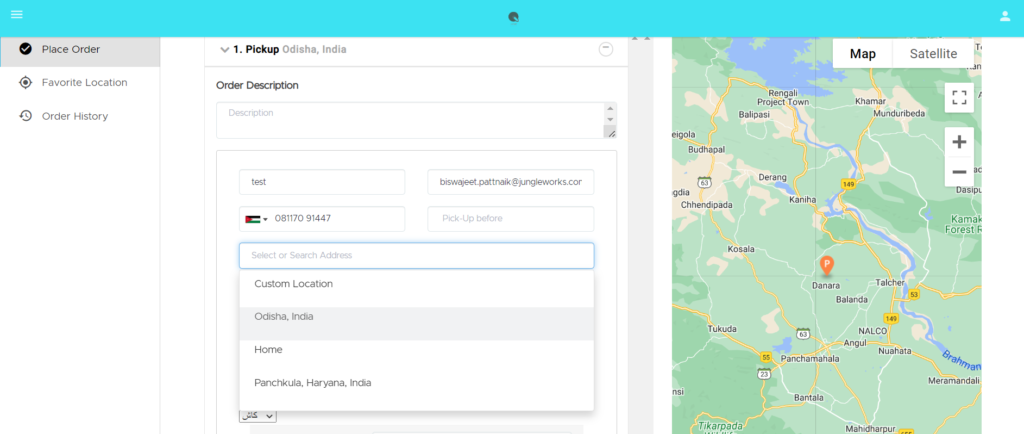Click the Kosala label on the map
This screenshot has width=1024, height=434.
(x=741, y=249)
